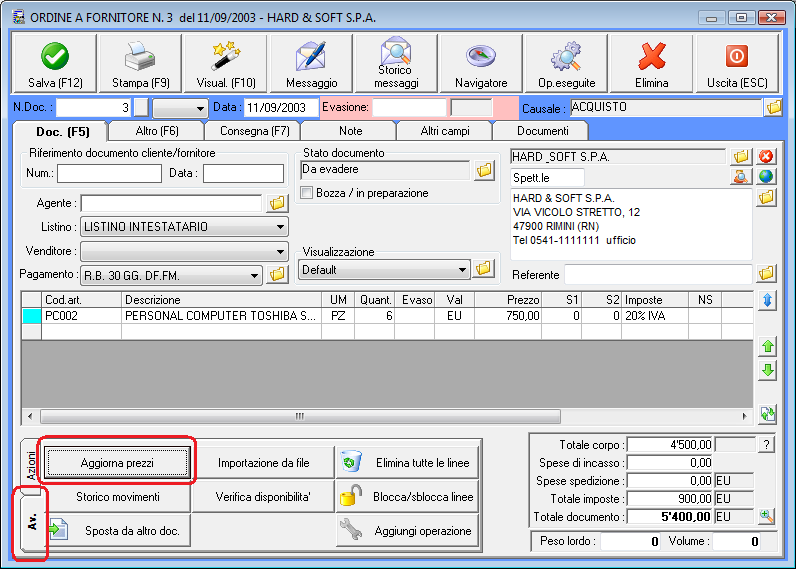Click into the Num. reference field
The width and height of the screenshot is (796, 569).
109,173
